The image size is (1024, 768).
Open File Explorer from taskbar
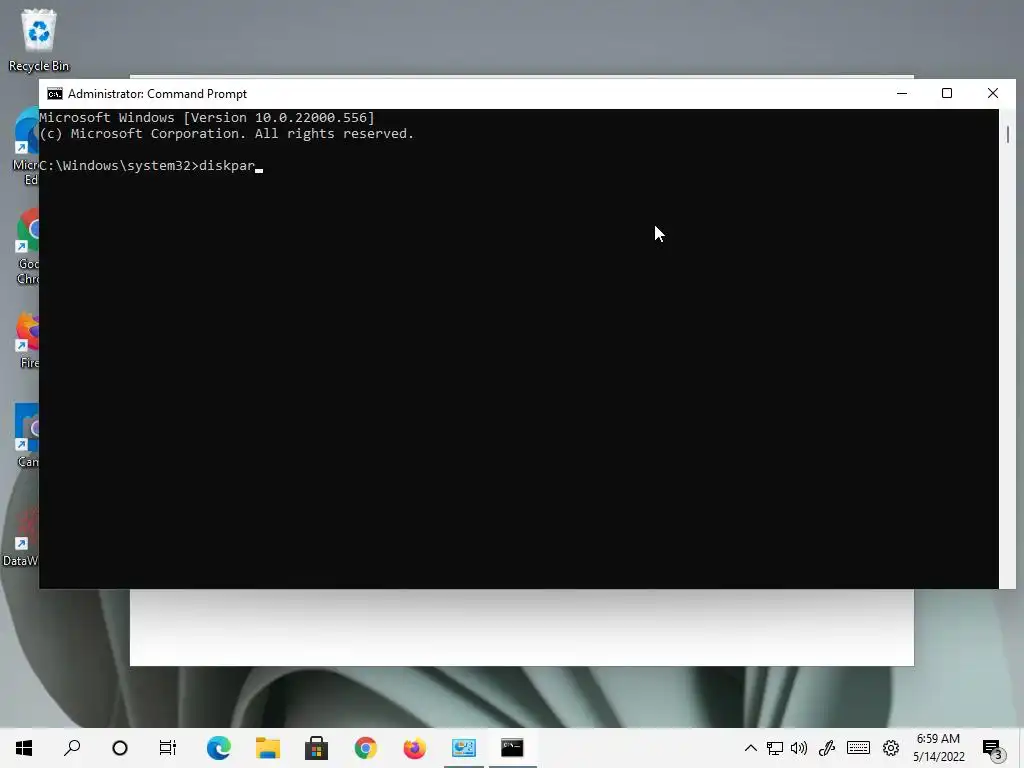[268, 748]
